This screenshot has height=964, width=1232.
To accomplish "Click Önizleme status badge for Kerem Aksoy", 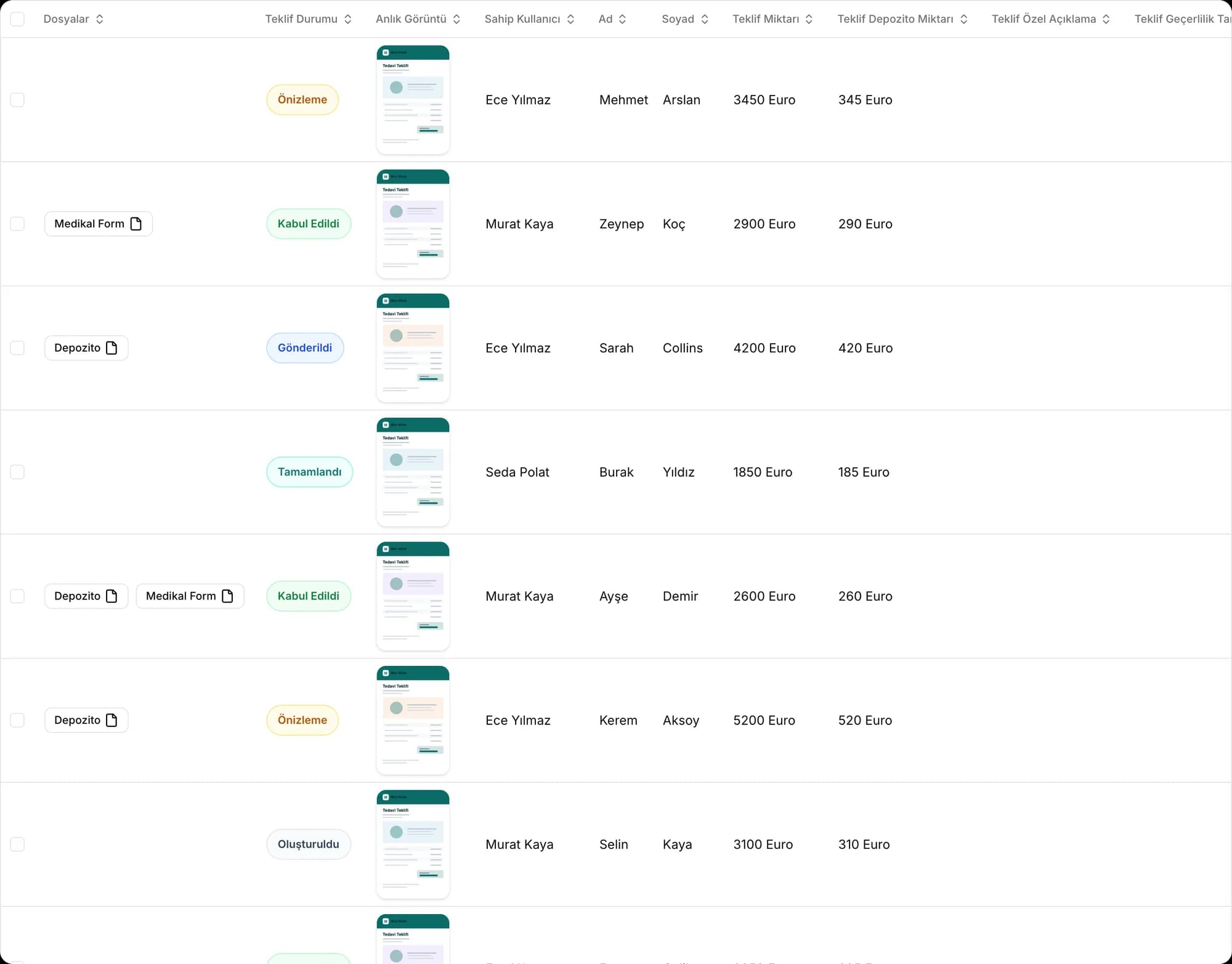I will tap(302, 720).
